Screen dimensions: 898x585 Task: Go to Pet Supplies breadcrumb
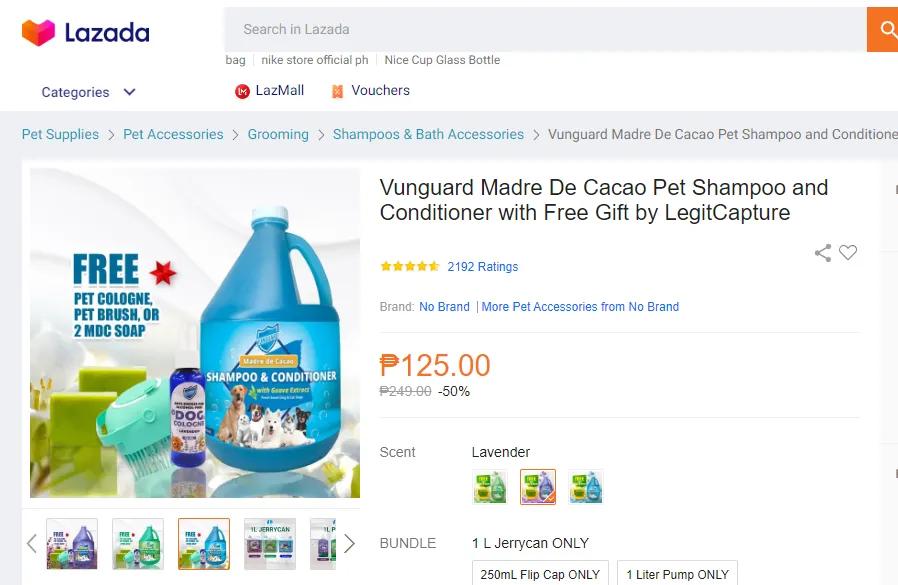(60, 134)
